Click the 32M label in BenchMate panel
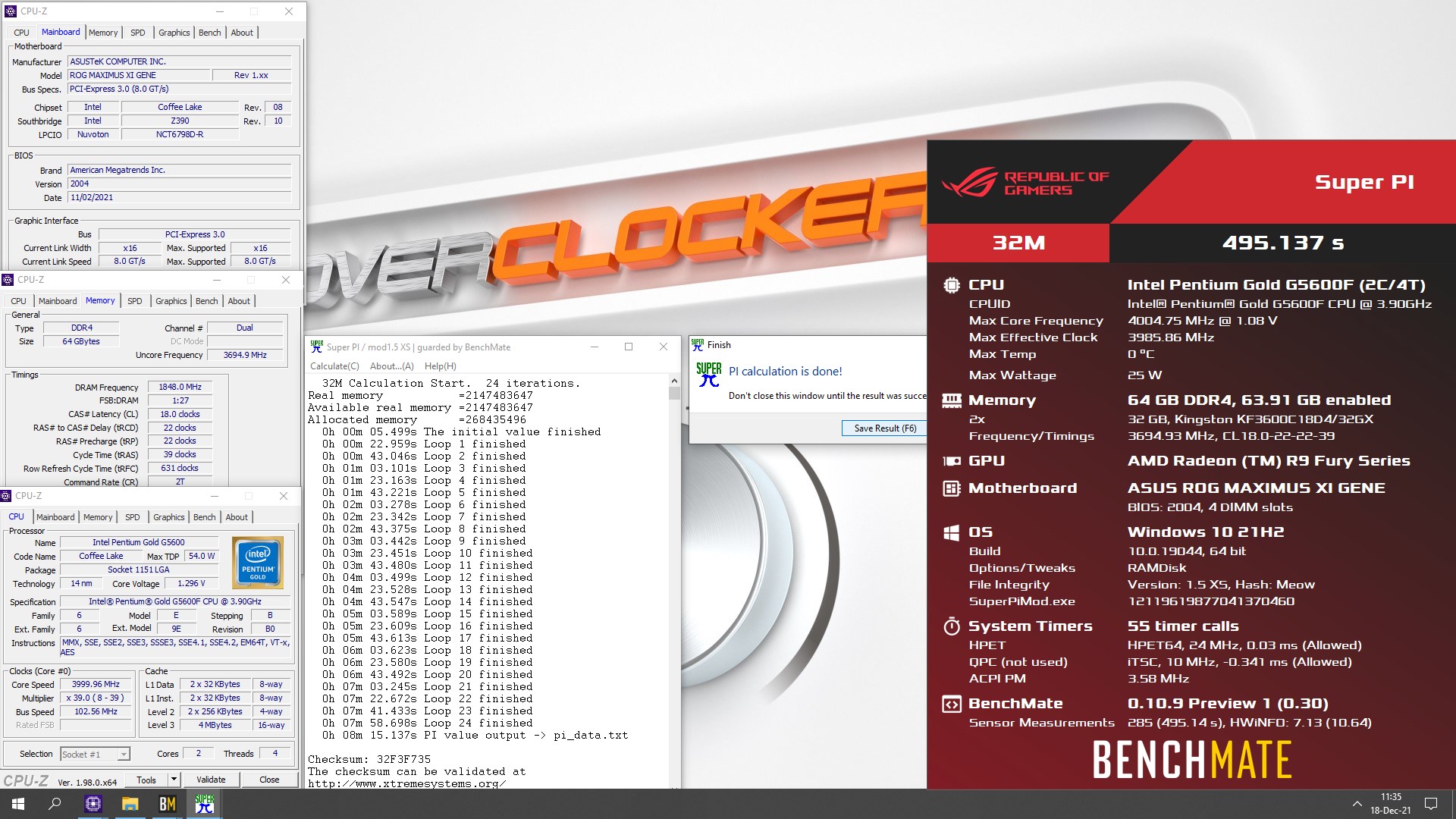The image size is (1456, 819). (x=1018, y=243)
